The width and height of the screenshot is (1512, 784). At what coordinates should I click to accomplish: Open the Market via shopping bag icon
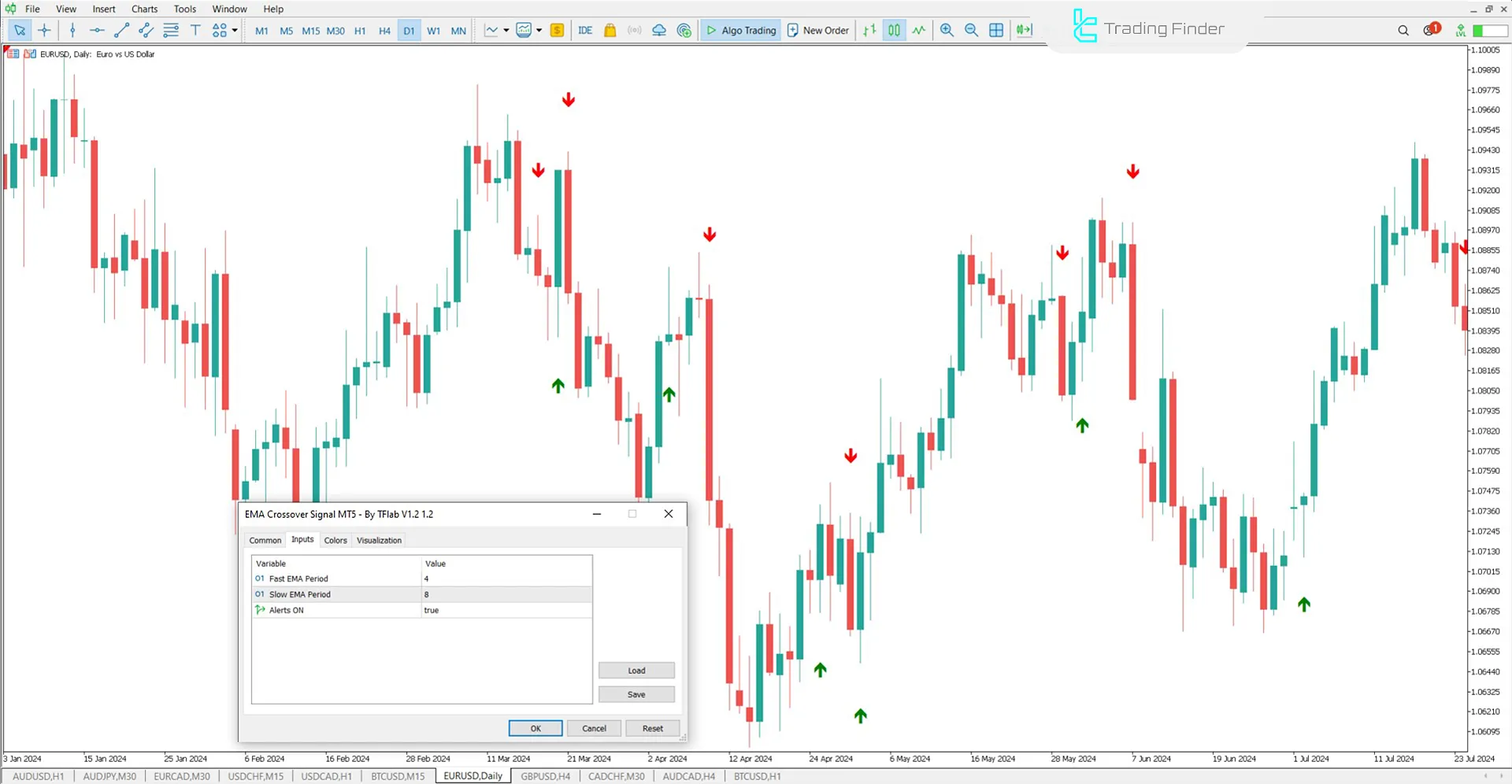click(610, 30)
